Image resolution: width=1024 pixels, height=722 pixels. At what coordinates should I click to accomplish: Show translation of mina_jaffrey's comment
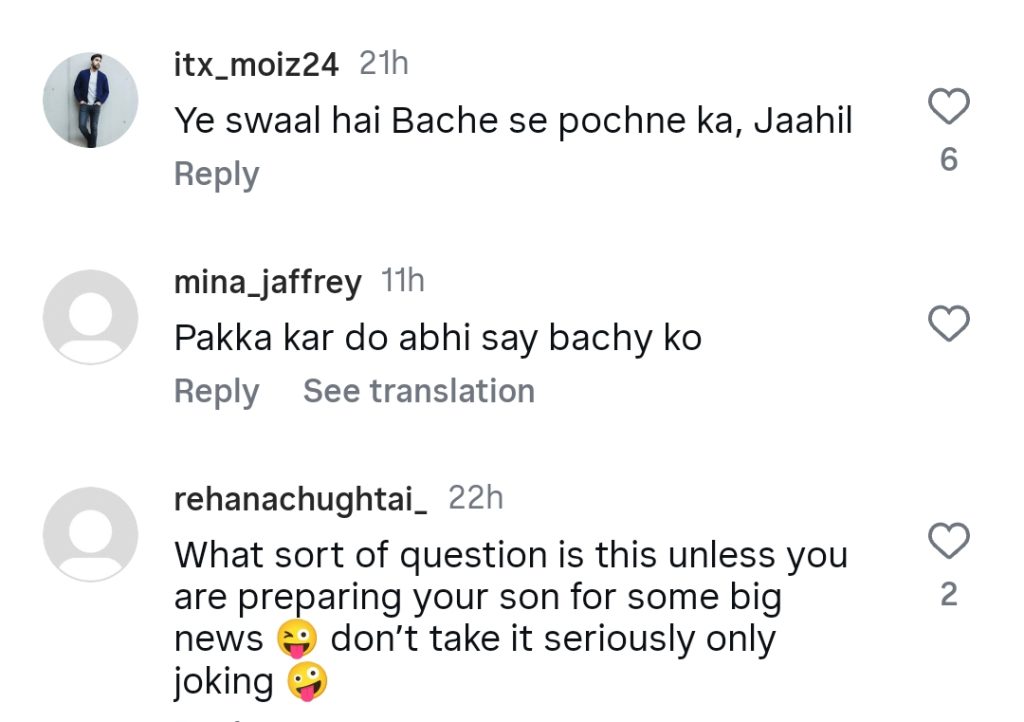pos(418,391)
